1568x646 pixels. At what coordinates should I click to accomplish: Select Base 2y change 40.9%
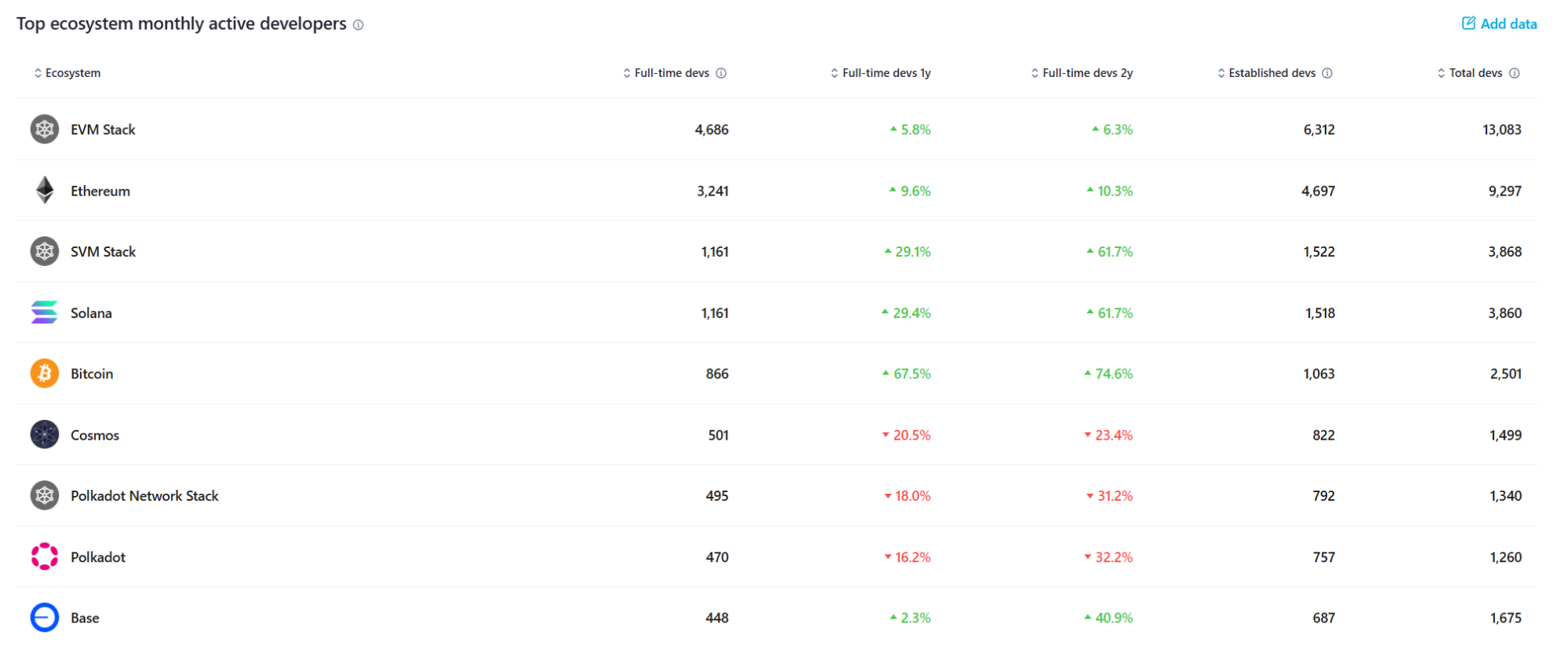pos(1109,618)
